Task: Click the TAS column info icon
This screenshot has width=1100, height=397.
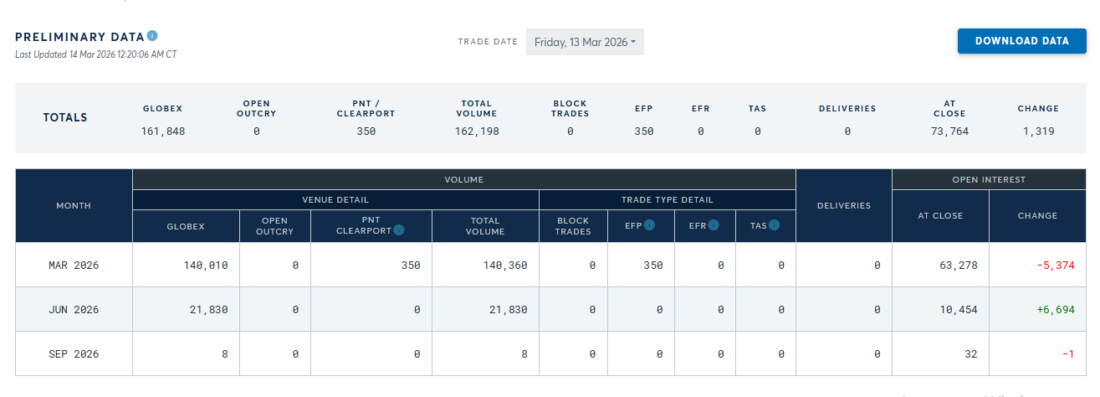Action: click(774, 225)
